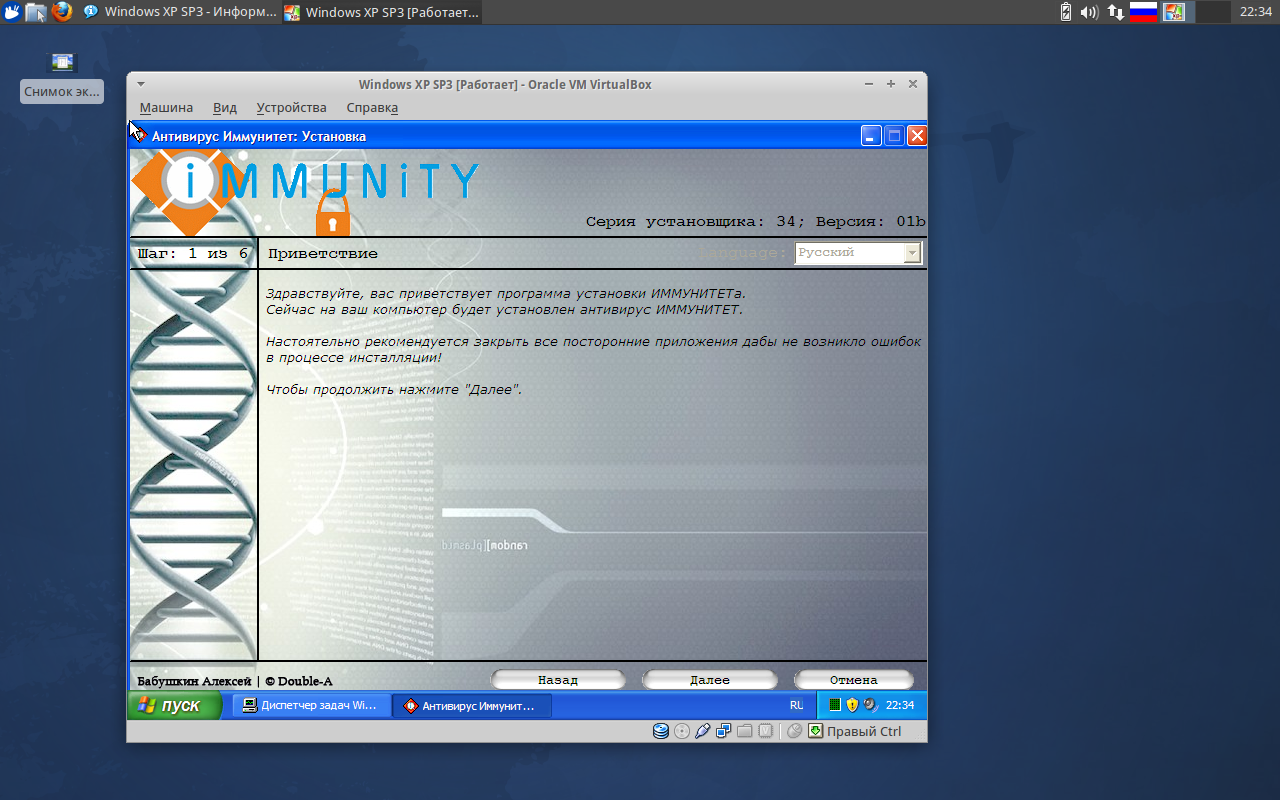This screenshot has height=800, width=1280.
Task: Select the screenshot file icon on desktop
Action: tap(63, 62)
